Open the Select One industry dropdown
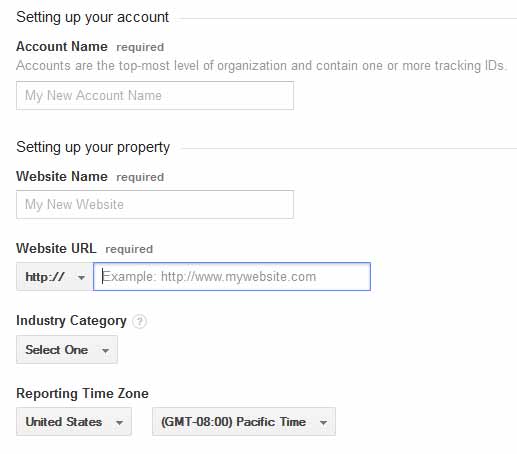The height and width of the screenshot is (454, 517). click(67, 350)
